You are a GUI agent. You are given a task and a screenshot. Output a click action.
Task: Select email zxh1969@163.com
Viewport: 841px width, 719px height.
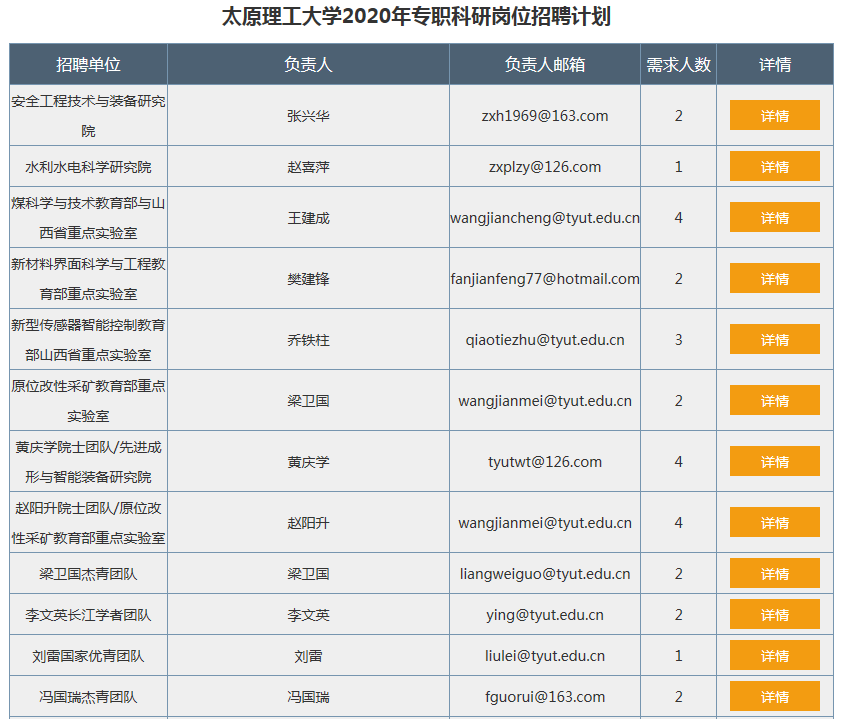pyautogui.click(x=545, y=116)
